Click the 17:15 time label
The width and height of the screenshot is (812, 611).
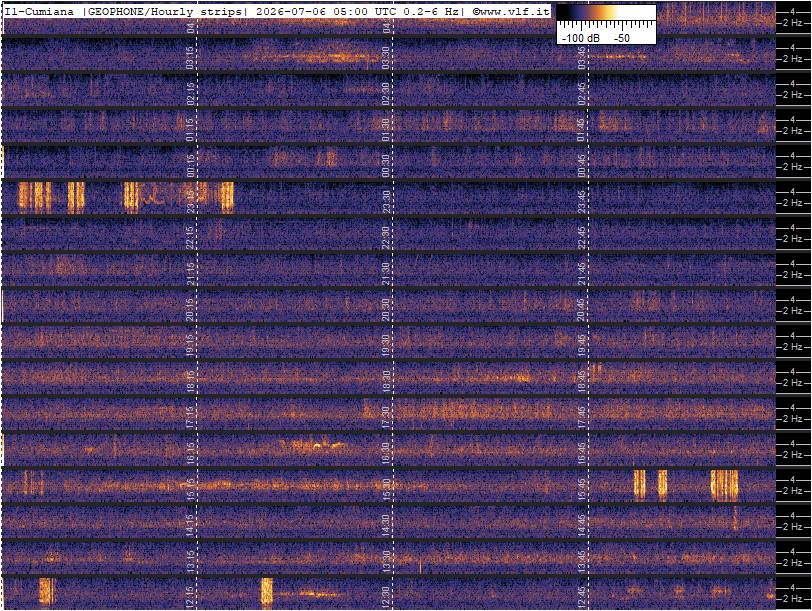190,418
